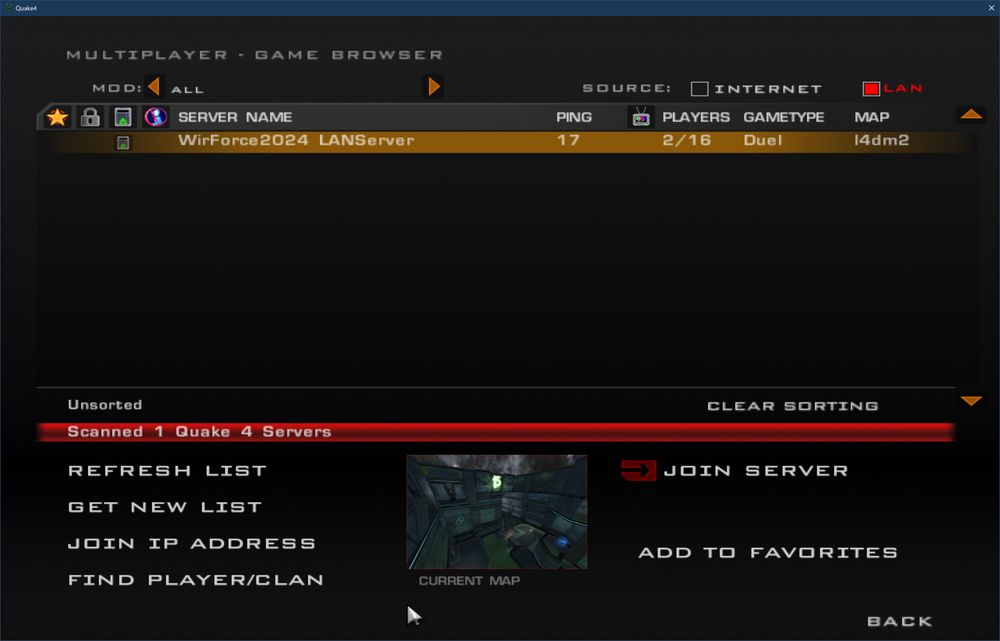
Task: Click the Unsorted status label
Action: click(x=105, y=405)
